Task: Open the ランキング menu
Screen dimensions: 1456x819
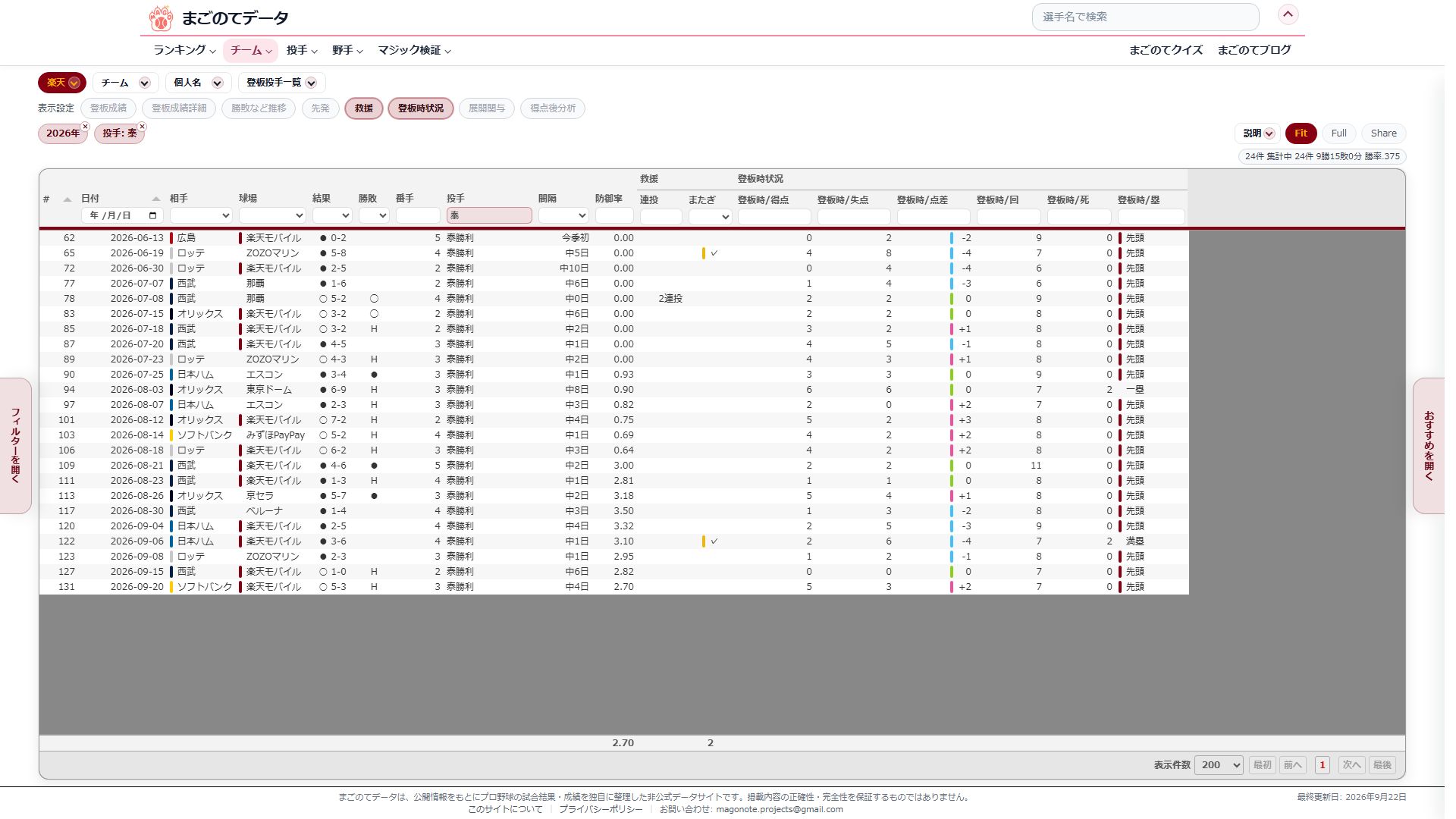Action: point(184,50)
